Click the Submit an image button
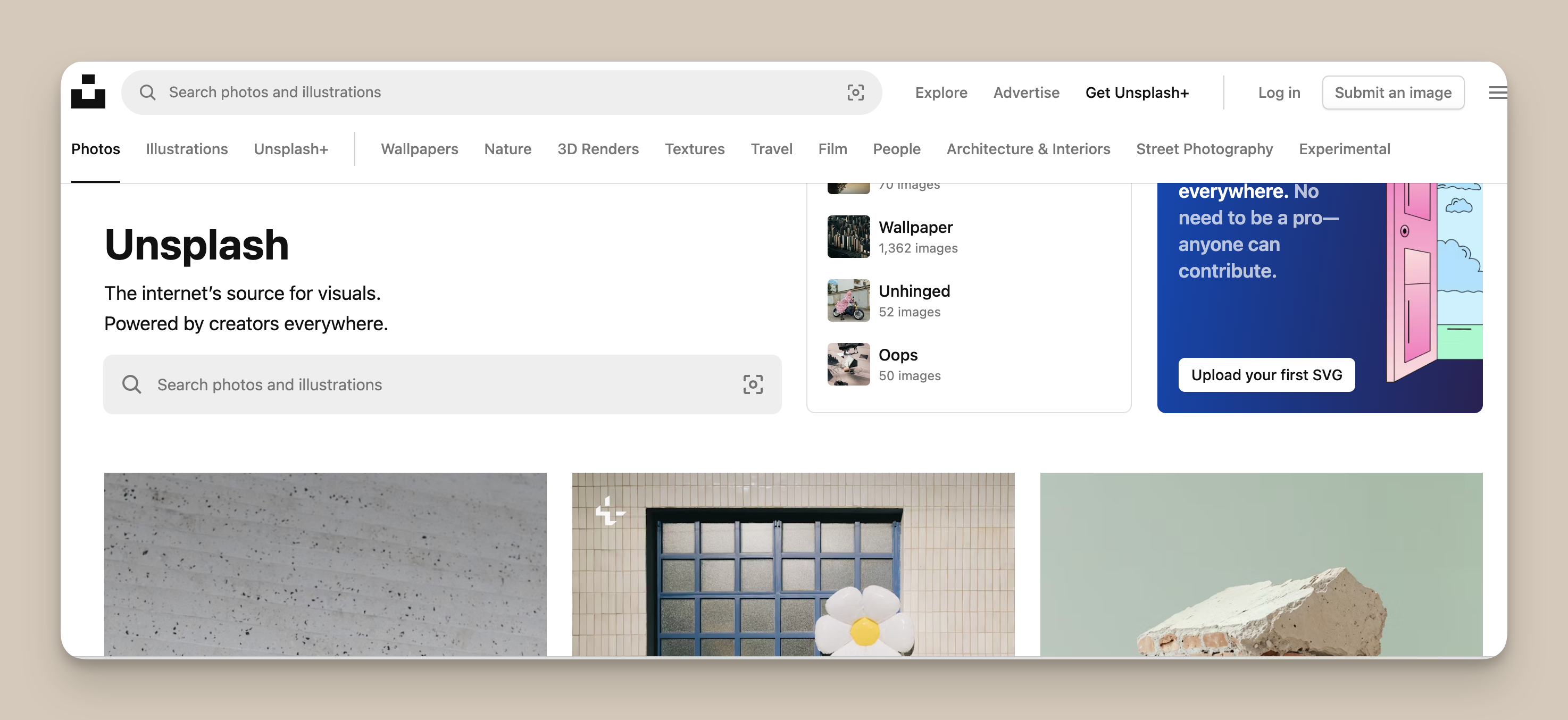Screen dimensions: 1568x720 1392,93
